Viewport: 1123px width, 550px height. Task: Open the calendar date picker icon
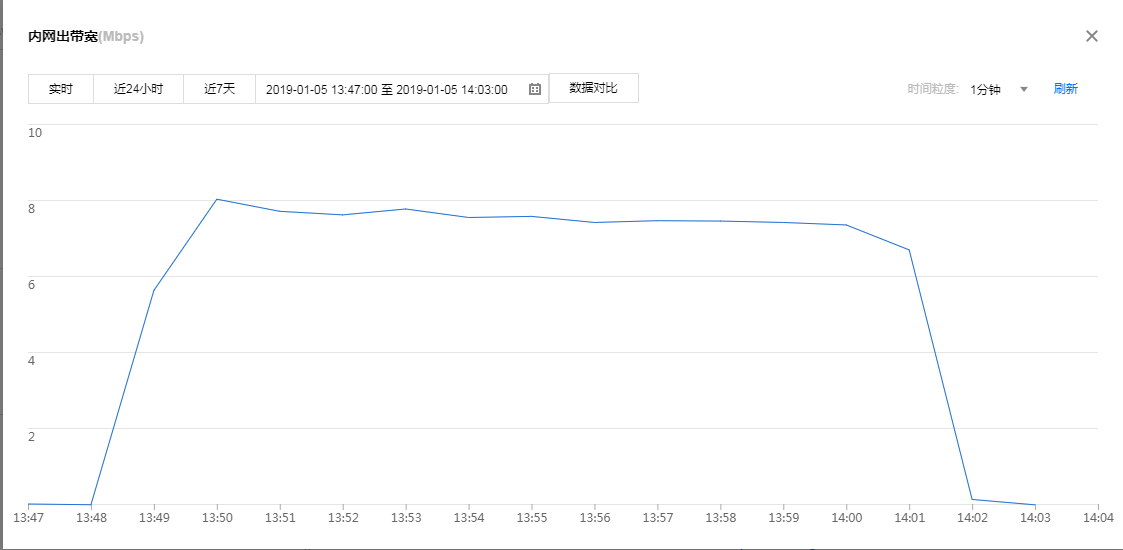(535, 89)
